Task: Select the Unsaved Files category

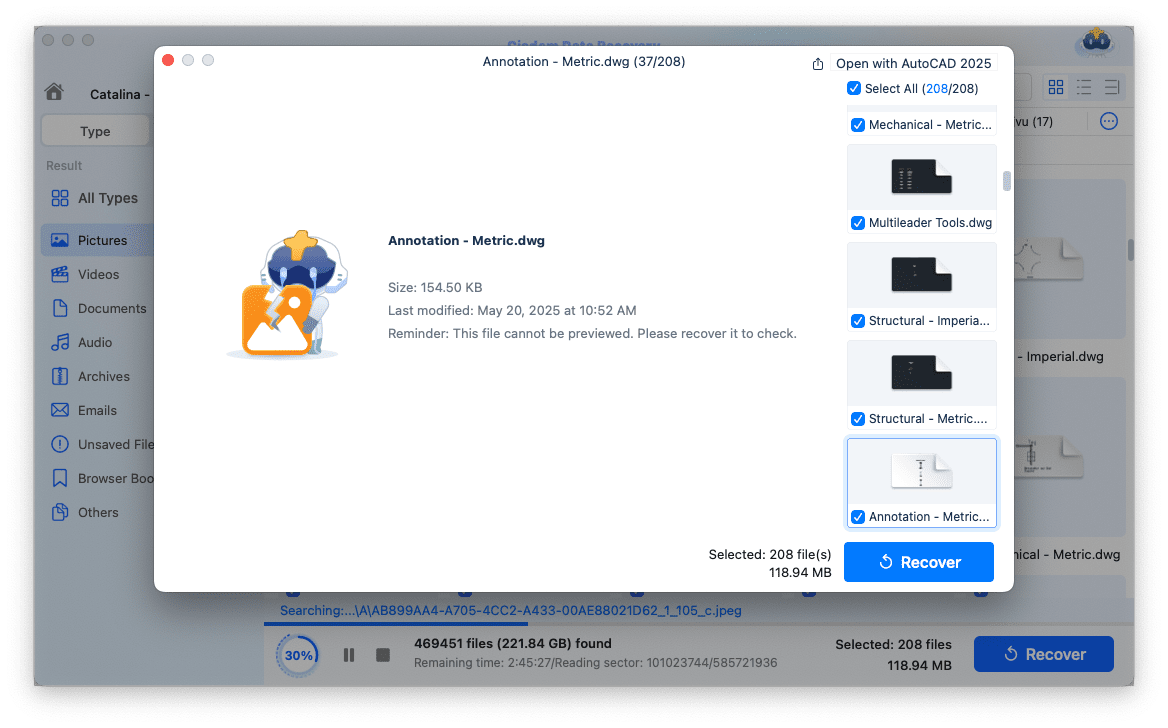Action: (x=110, y=444)
